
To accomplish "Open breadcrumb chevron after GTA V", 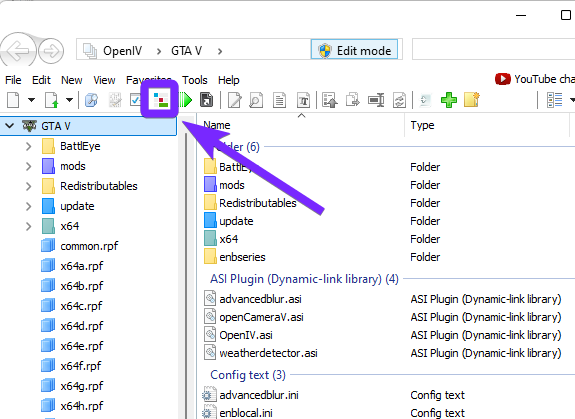I will pos(220,51).
